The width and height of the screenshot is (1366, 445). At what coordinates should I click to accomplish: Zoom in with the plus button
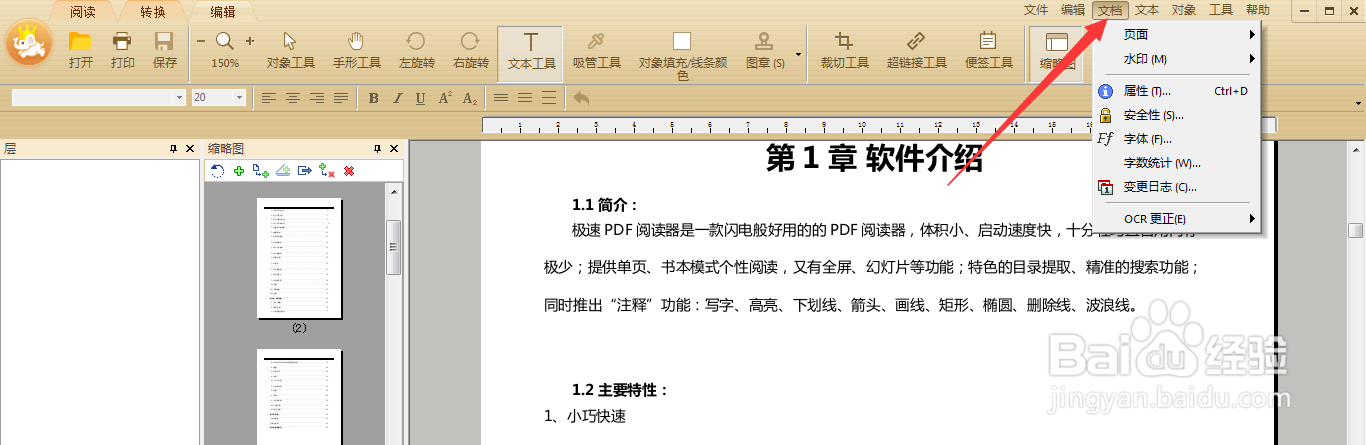[250, 41]
